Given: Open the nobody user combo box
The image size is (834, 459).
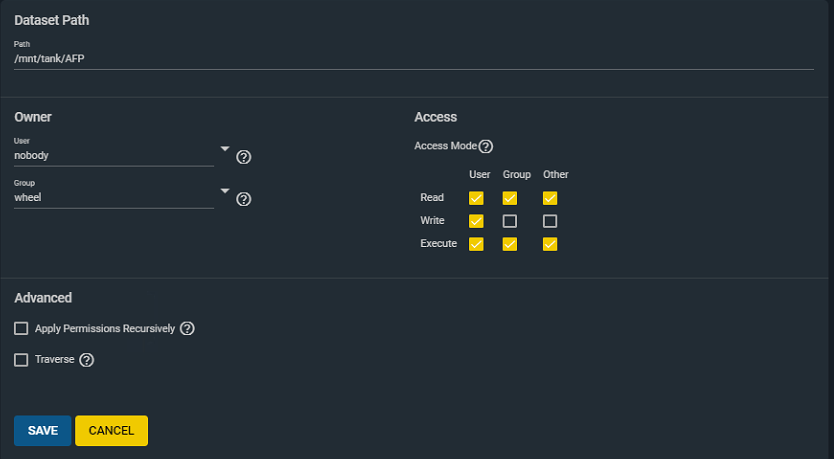Looking at the screenshot, I should (114, 155).
